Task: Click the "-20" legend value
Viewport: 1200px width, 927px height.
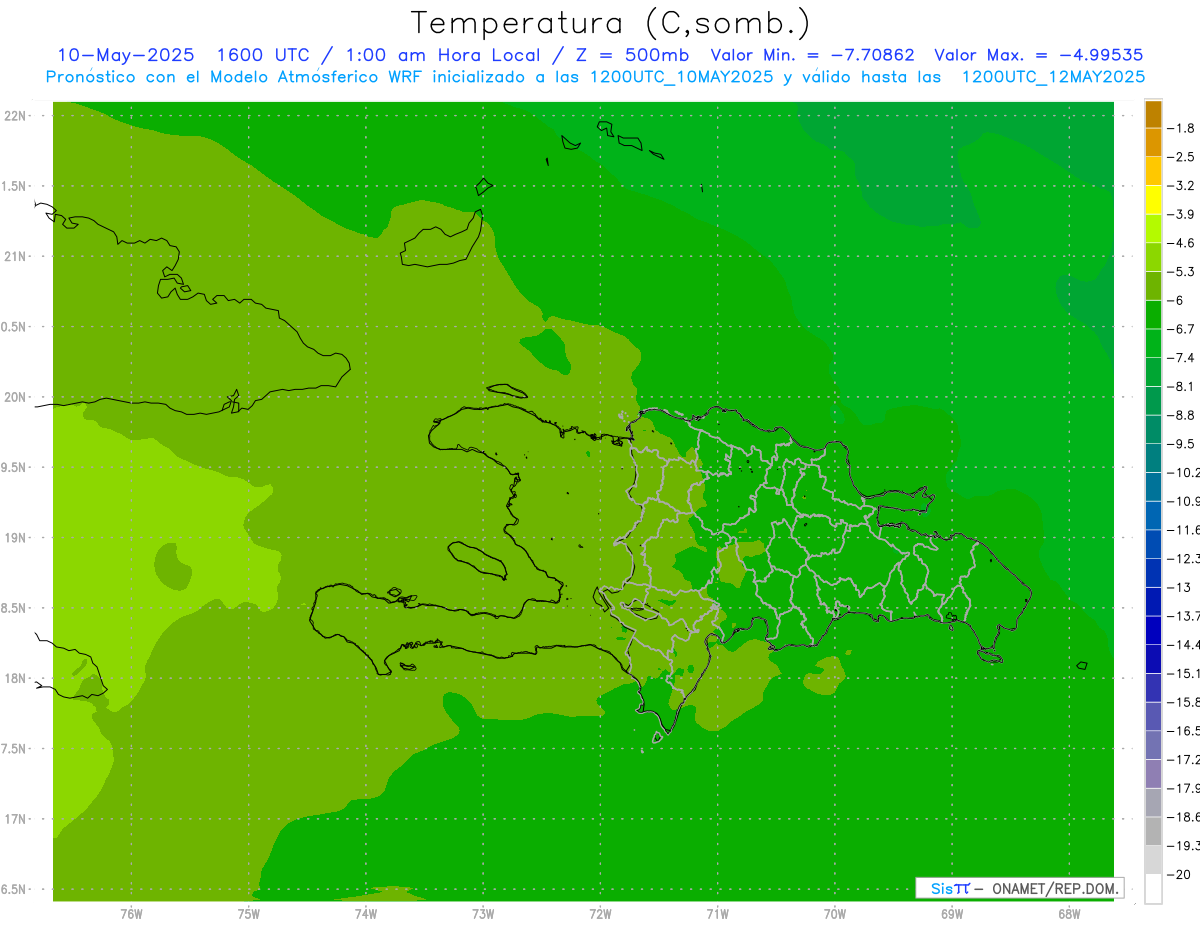Action: click(1179, 874)
